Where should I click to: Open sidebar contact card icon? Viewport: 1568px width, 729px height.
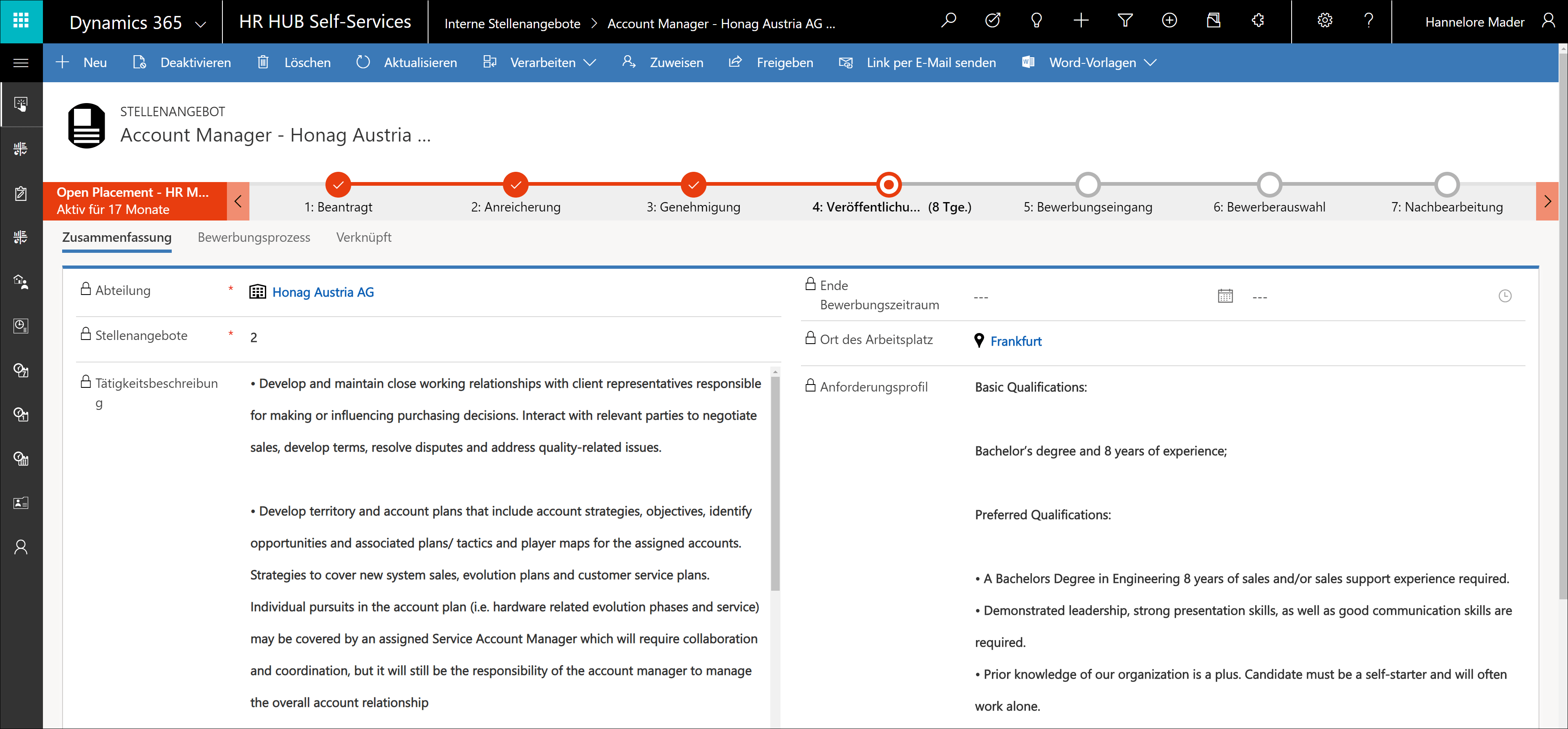[x=21, y=503]
